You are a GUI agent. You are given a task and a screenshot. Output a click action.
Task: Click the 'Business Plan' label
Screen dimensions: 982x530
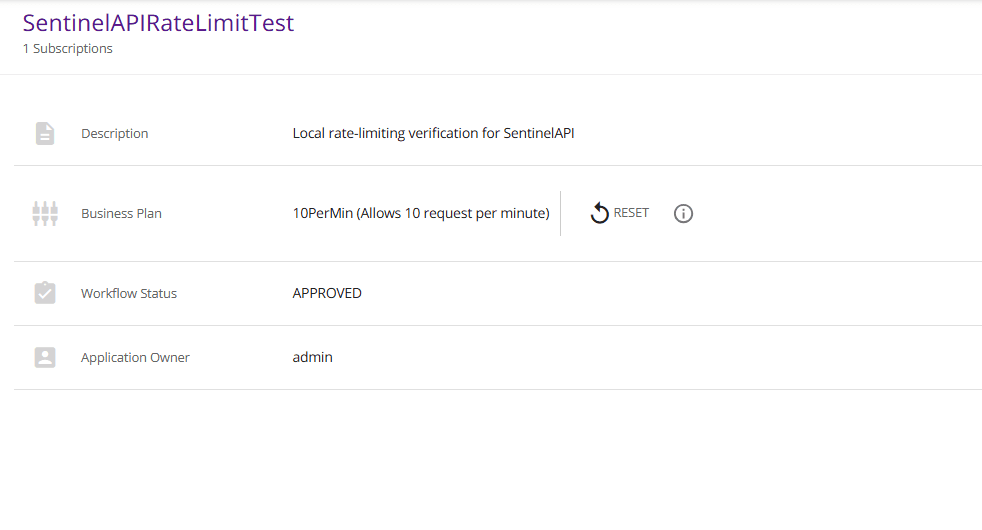[x=121, y=214]
